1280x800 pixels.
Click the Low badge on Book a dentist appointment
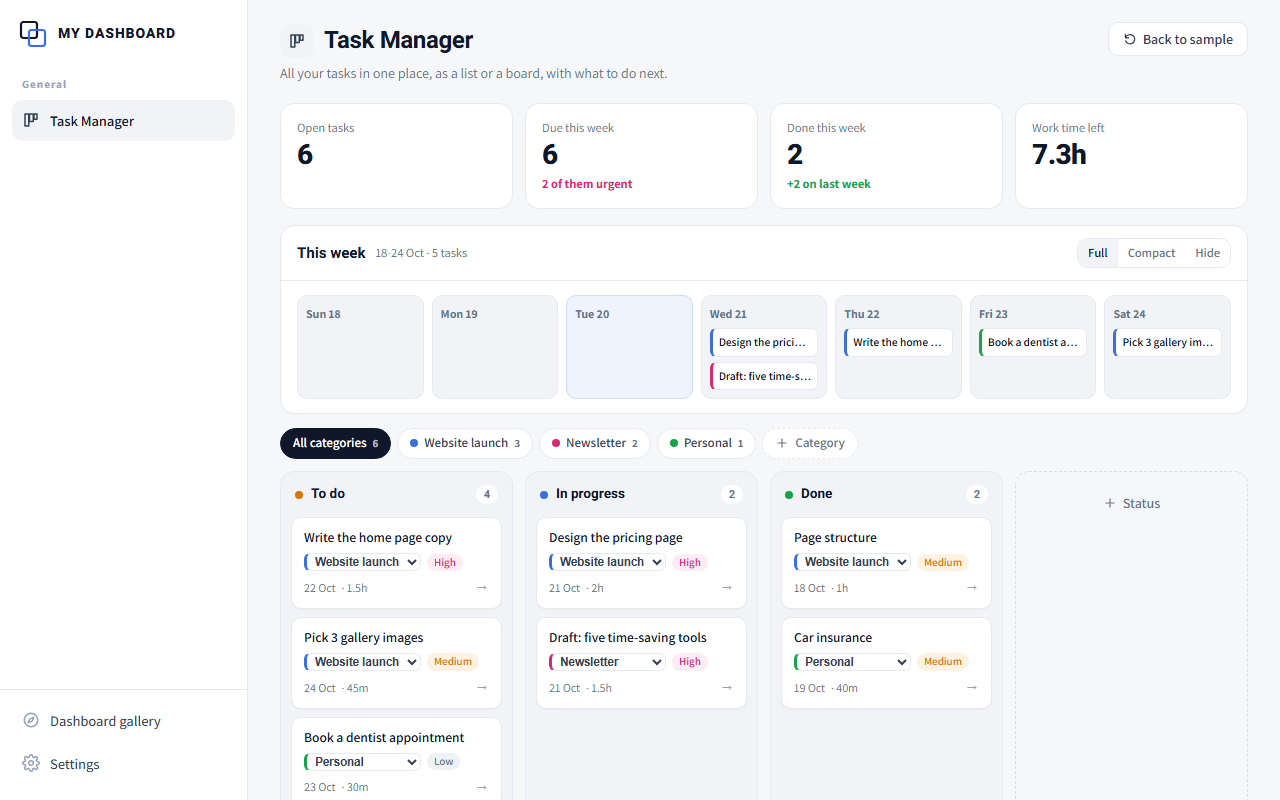444,762
